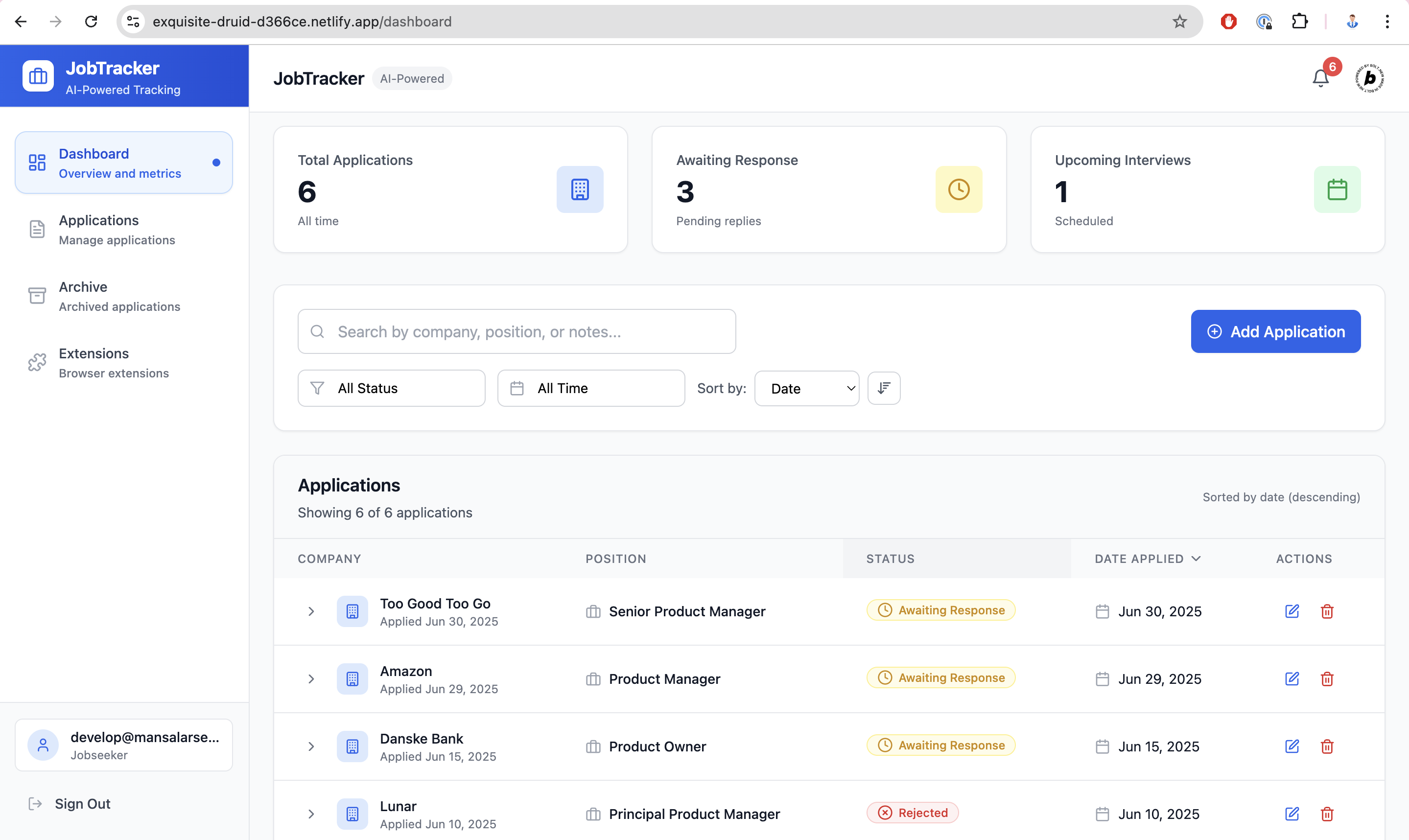
Task: Click edit icon for Too Good Too Go
Action: [x=1291, y=611]
